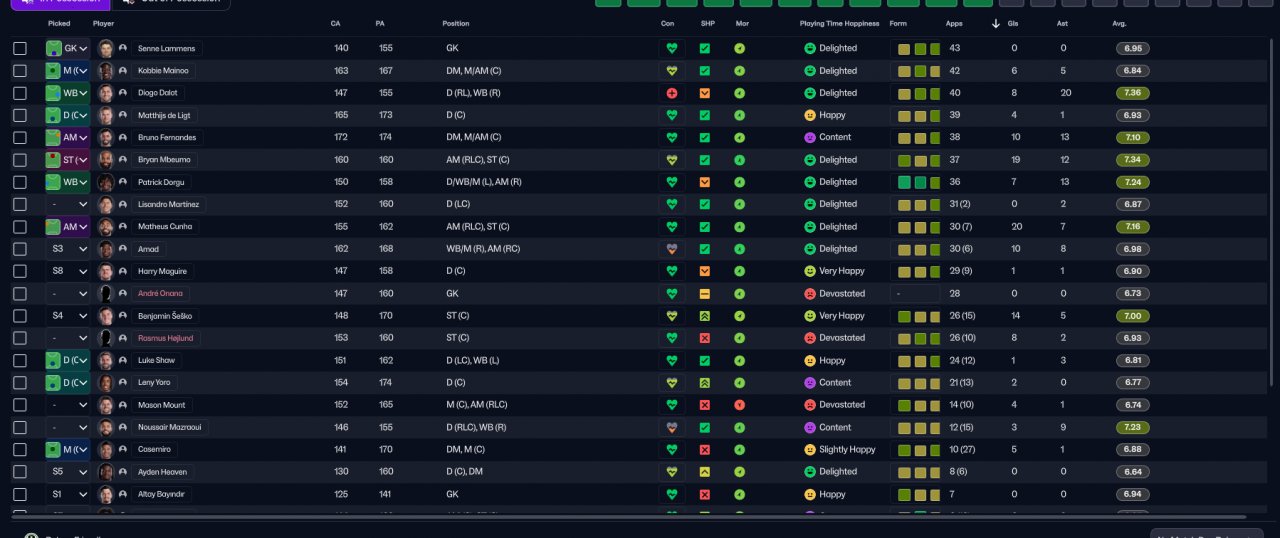
Task: Click Bruno Fernandes' purple content face icon
Action: pyautogui.click(x=810, y=138)
